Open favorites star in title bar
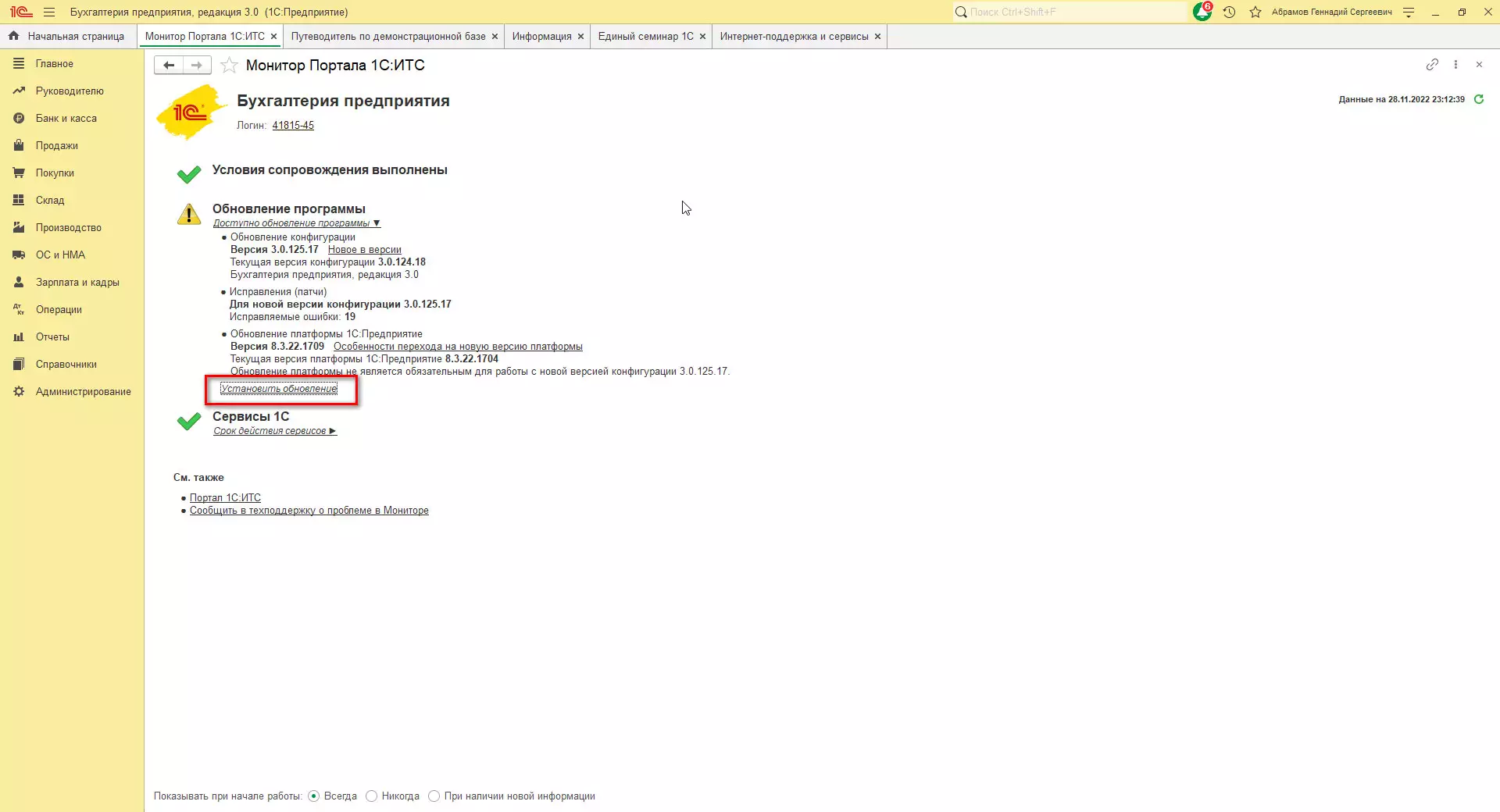This screenshot has height=812, width=1500. click(1255, 12)
